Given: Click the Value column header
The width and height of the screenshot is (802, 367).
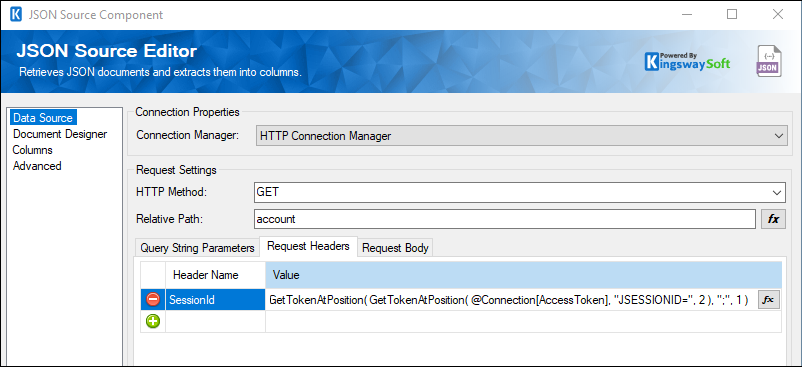Looking at the screenshot, I should (523, 275).
